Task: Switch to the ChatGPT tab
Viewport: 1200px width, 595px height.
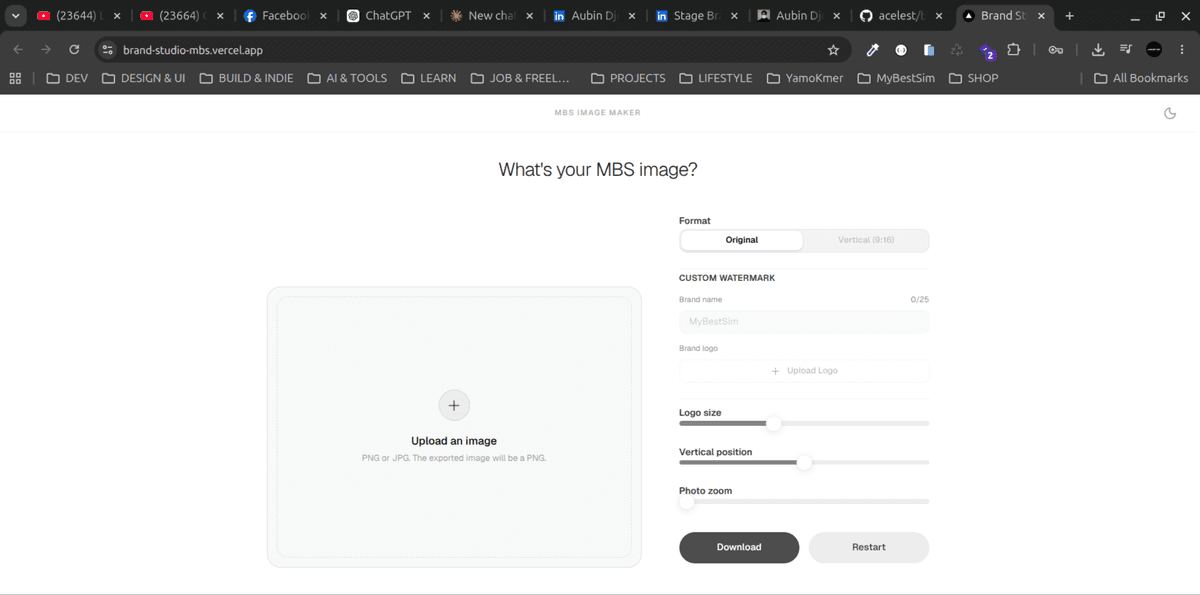Action: tap(388, 16)
